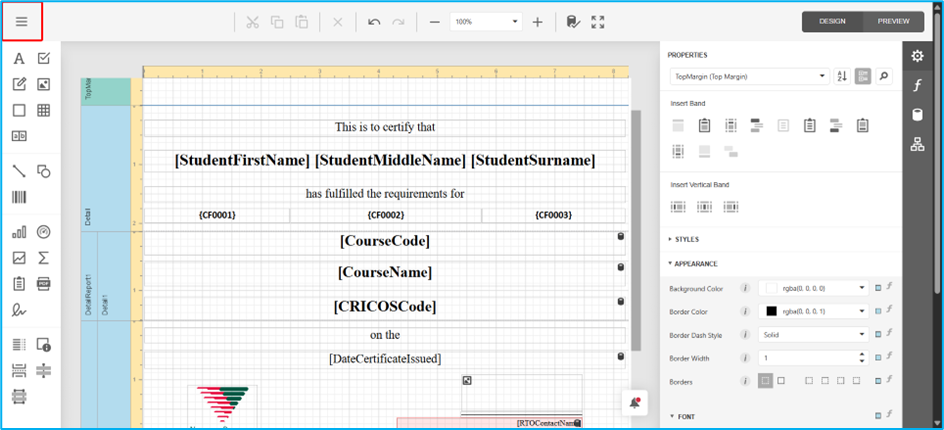Click the Border Color black swatch
Screen dimensions: 944x430
pyautogui.click(x=771, y=312)
